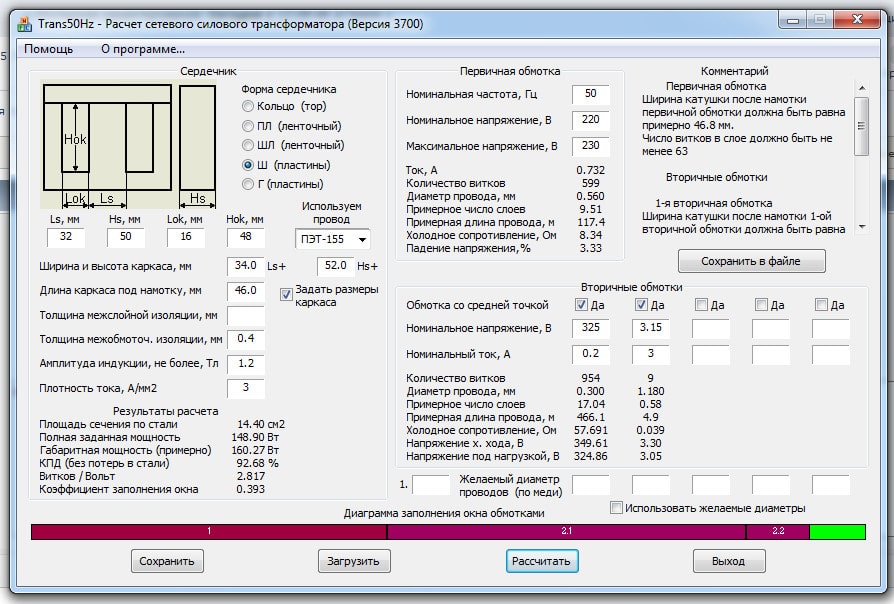Click the comment scrollbar up arrow

click(x=862, y=88)
